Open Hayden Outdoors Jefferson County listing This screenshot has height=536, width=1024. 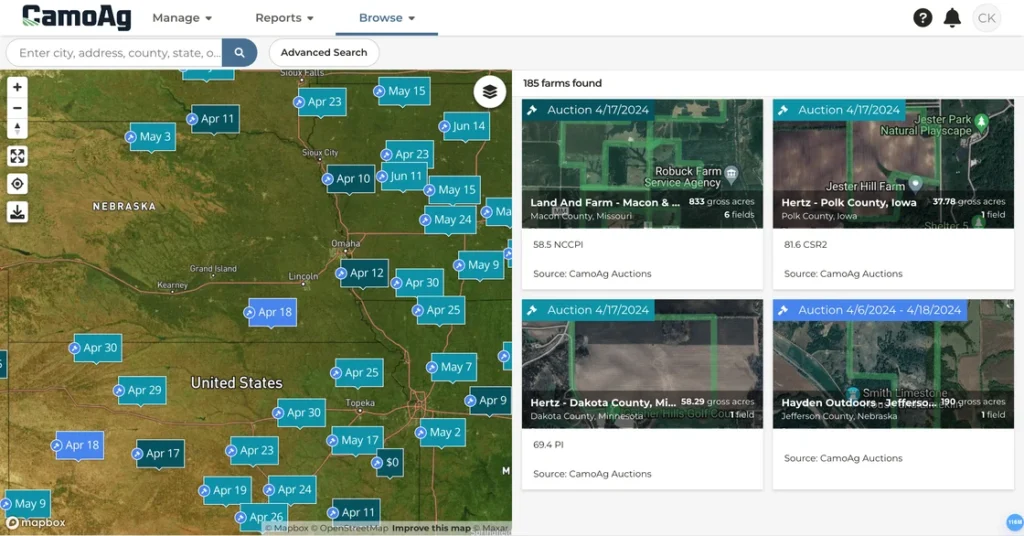[x=893, y=394]
